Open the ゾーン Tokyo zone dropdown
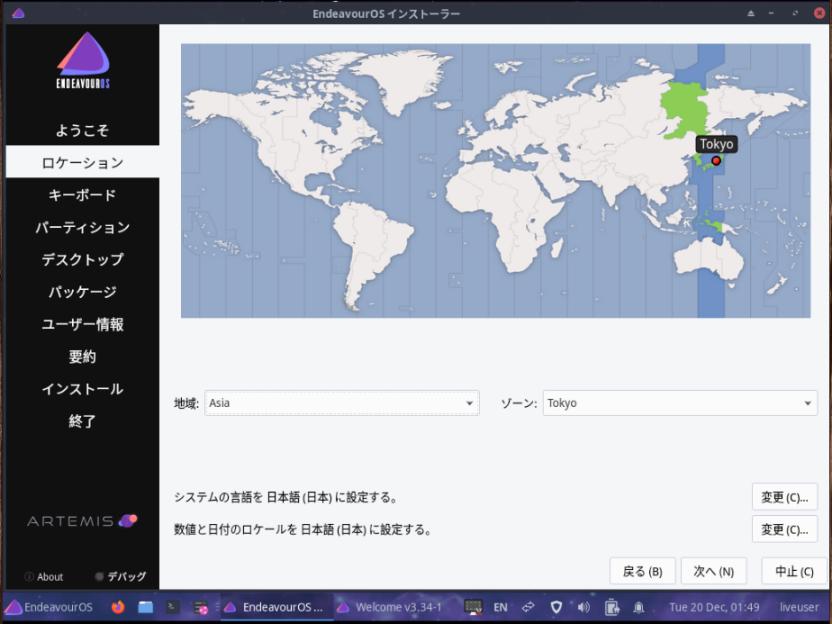Image resolution: width=832 pixels, height=624 pixels. (680, 403)
